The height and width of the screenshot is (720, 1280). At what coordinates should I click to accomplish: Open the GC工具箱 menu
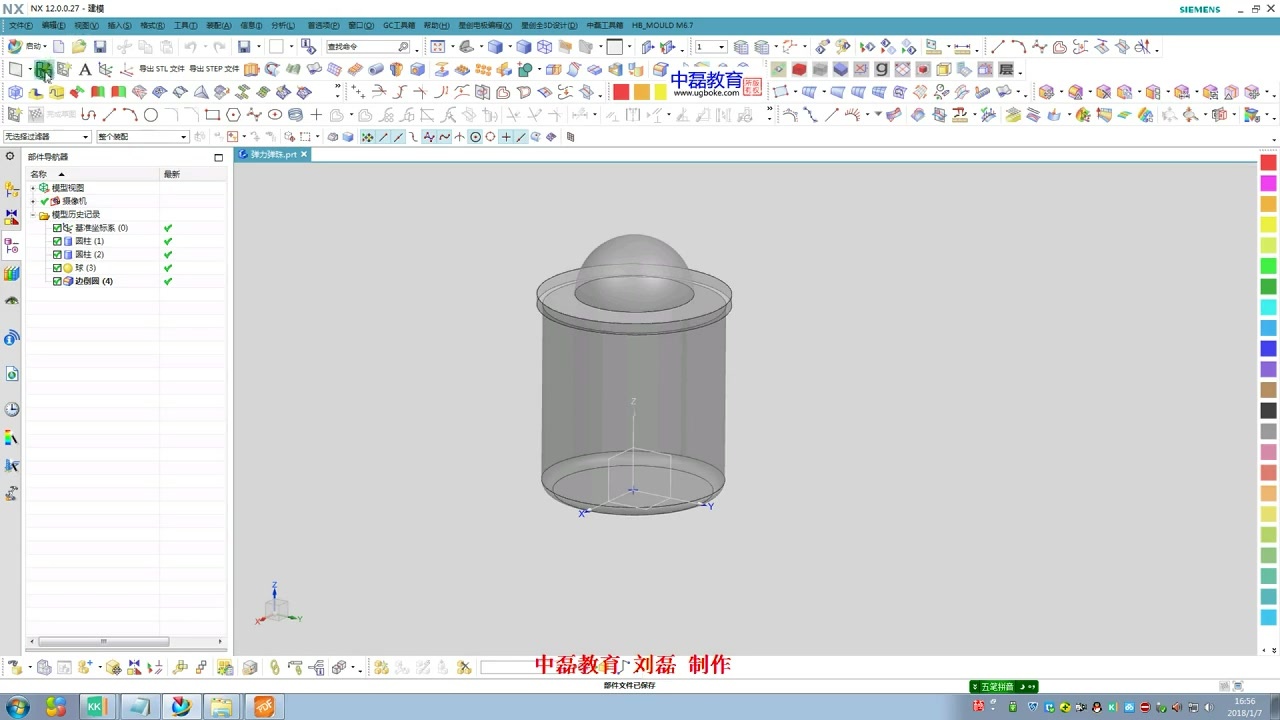tap(399, 25)
